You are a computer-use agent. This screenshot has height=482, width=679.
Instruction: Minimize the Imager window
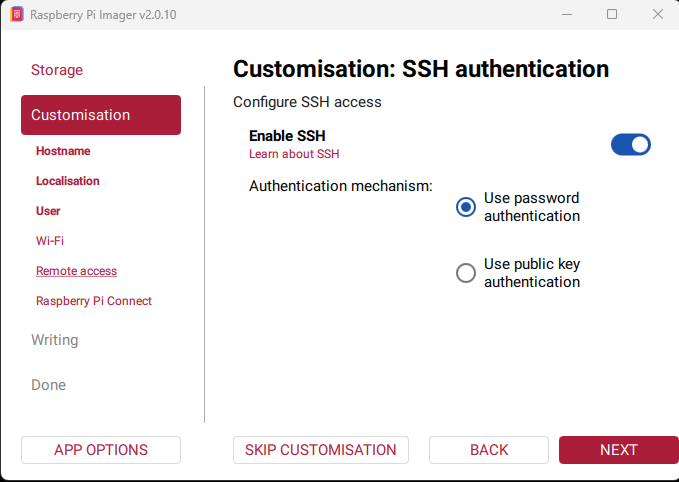tap(567, 14)
